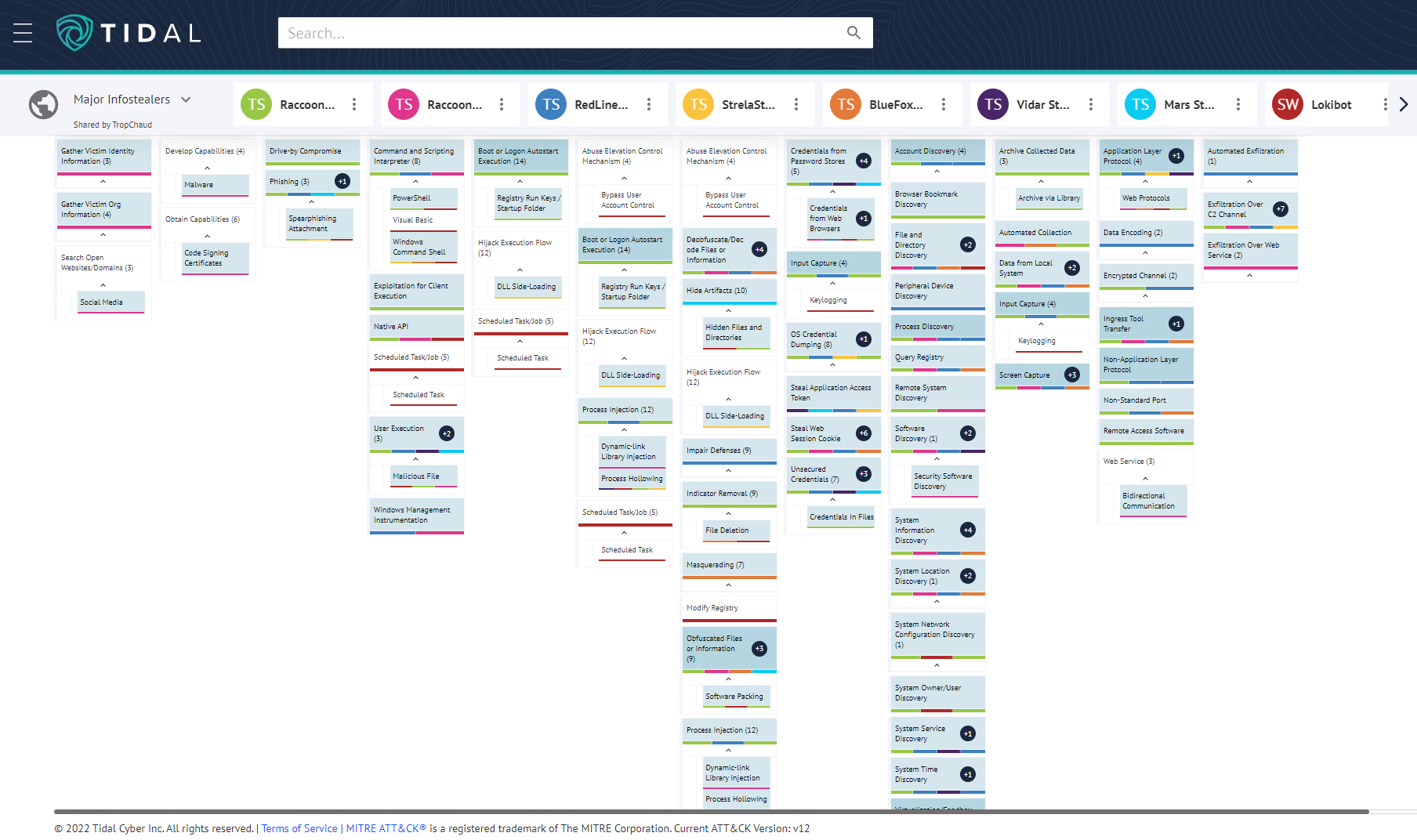Click the Native API technique

[x=416, y=328]
